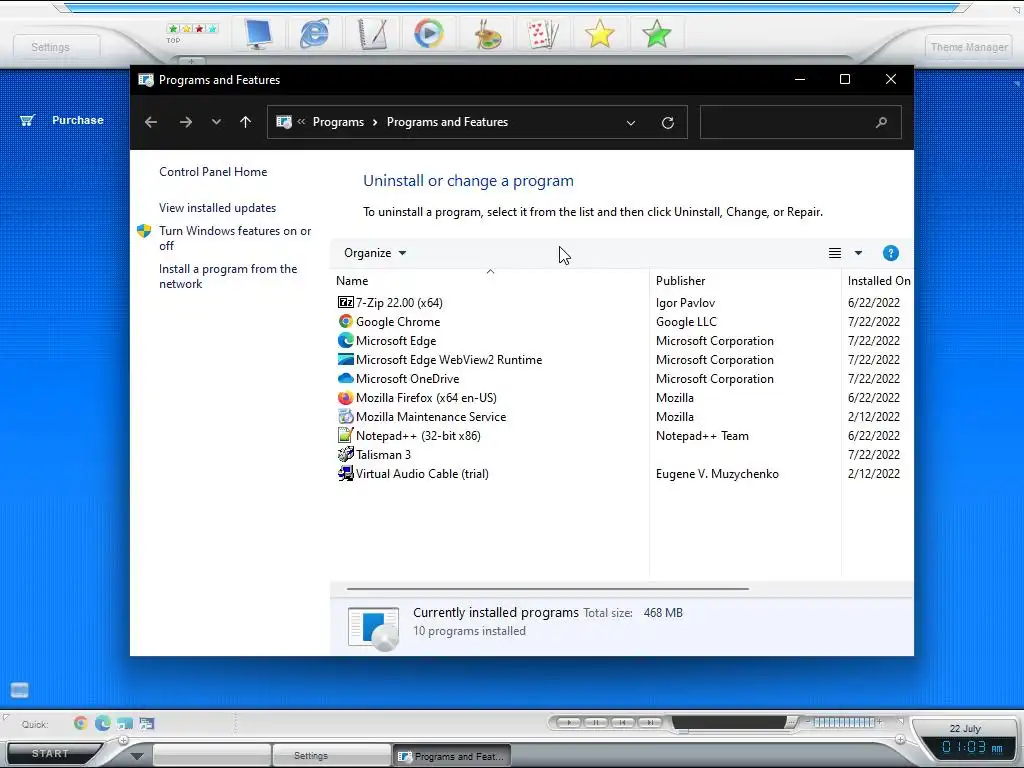The width and height of the screenshot is (1024, 768).
Task: Open the Recent locations dropdown arrow
Action: click(x=216, y=122)
